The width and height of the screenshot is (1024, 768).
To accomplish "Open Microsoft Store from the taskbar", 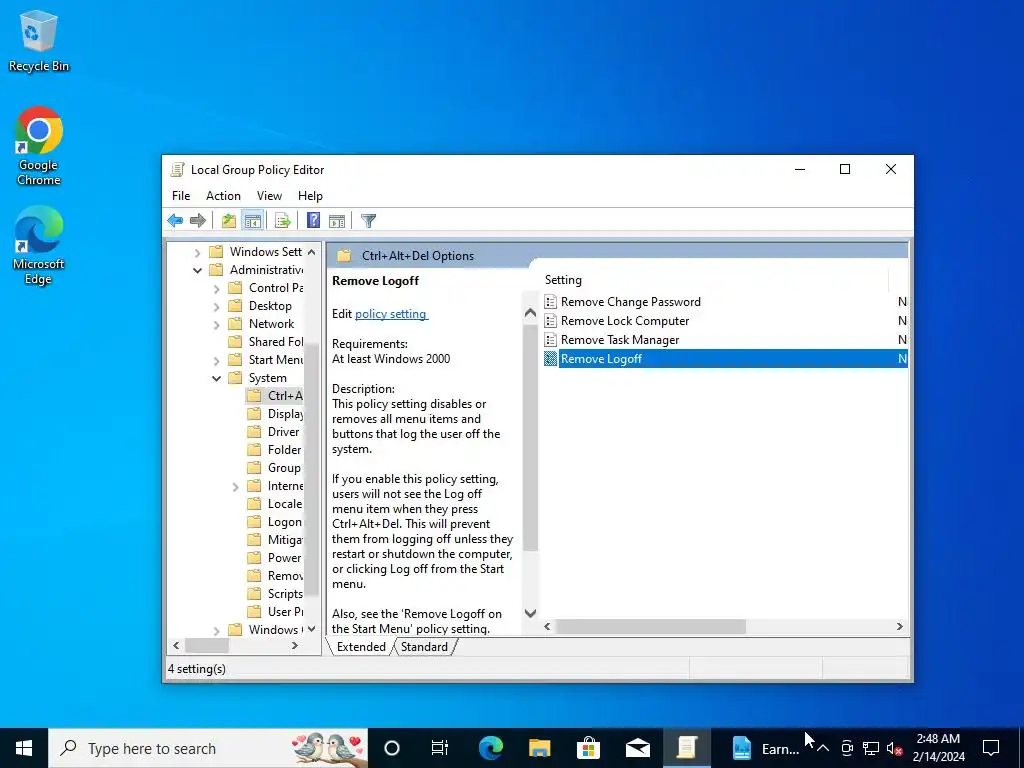I will (588, 748).
